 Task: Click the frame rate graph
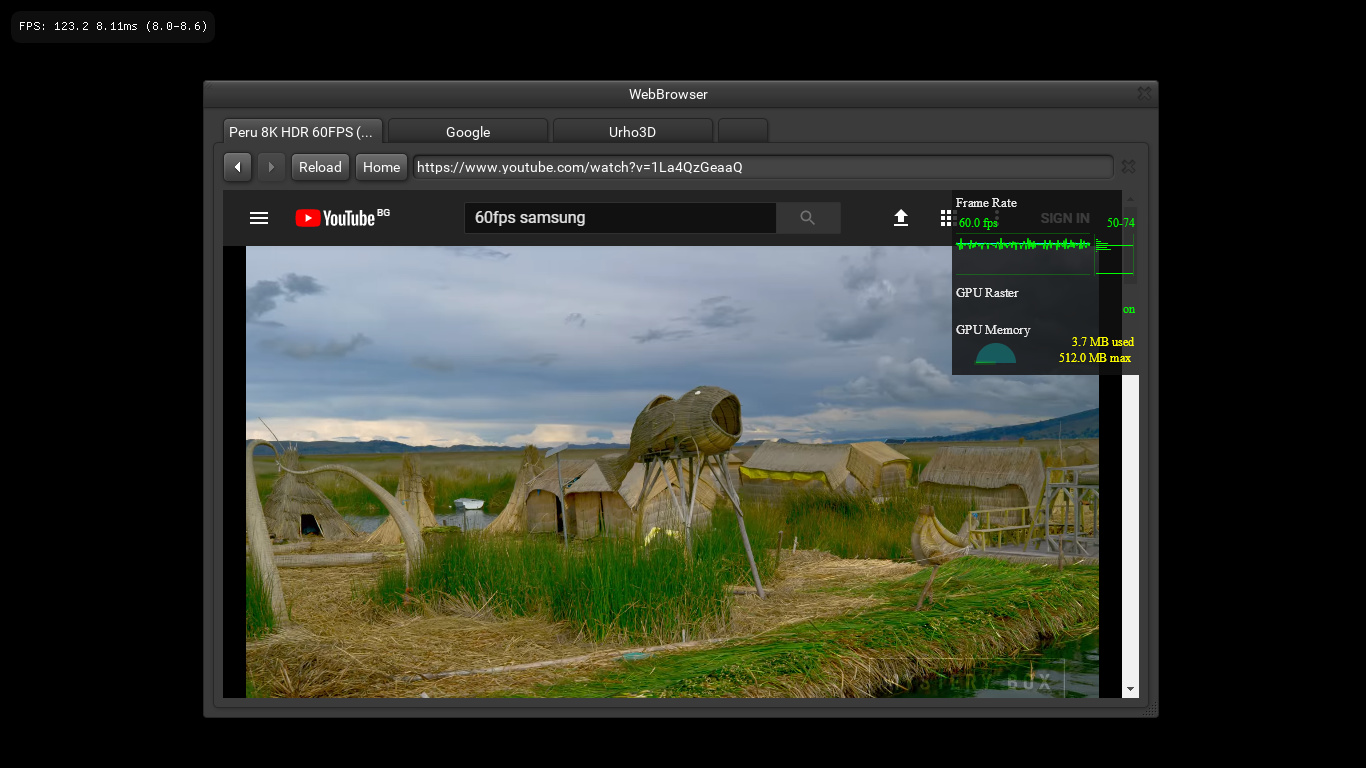(x=1023, y=254)
